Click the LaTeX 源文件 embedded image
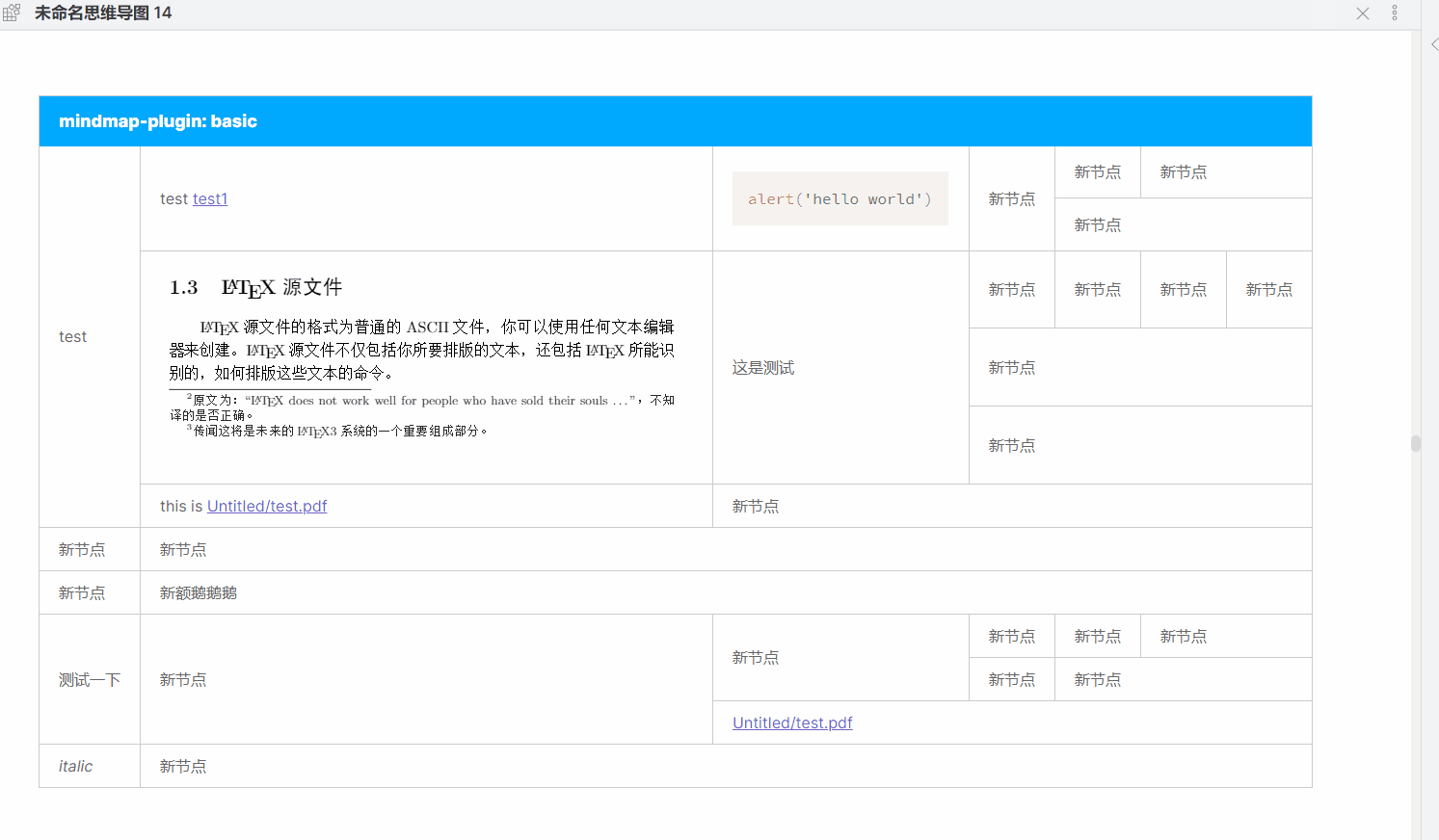1439x840 pixels. (x=422, y=356)
